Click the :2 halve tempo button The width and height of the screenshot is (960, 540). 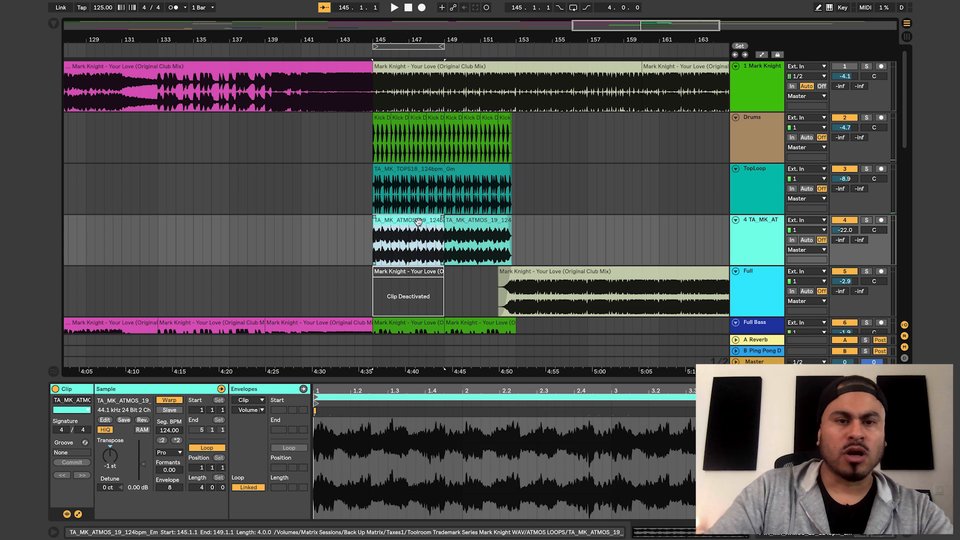(162, 440)
